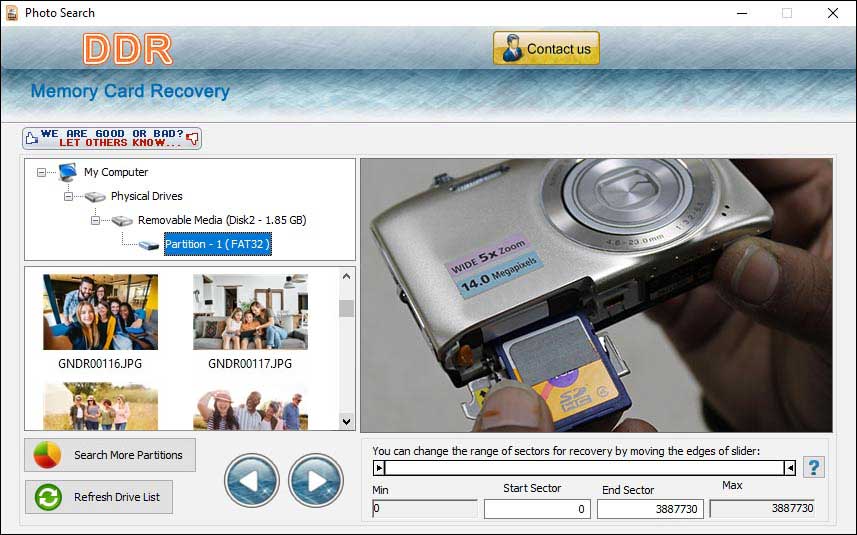
Task: Open the We Are Good Or Bad feedback banner
Action: (112, 138)
